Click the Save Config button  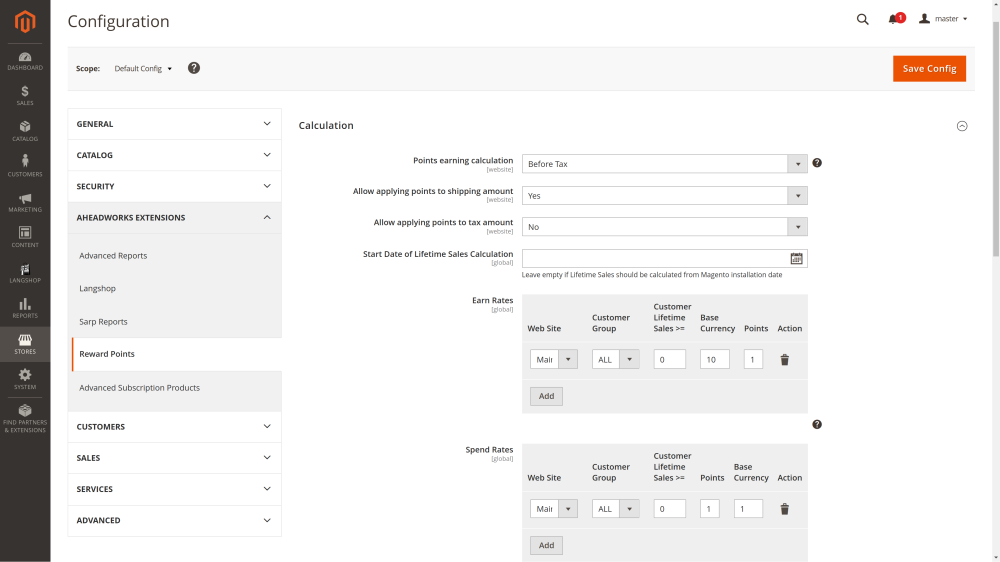[929, 69]
